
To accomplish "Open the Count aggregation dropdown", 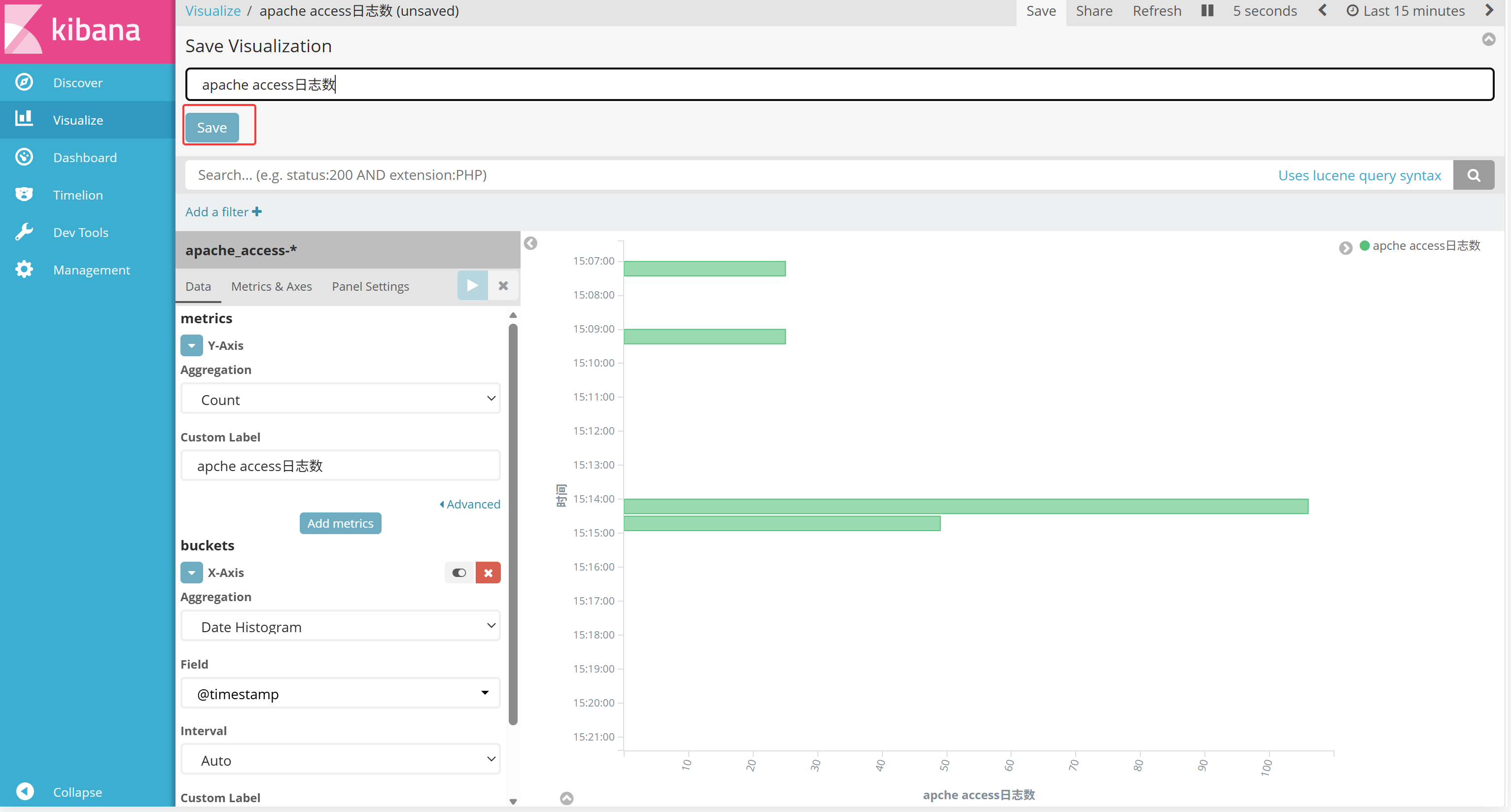I will coord(340,399).
